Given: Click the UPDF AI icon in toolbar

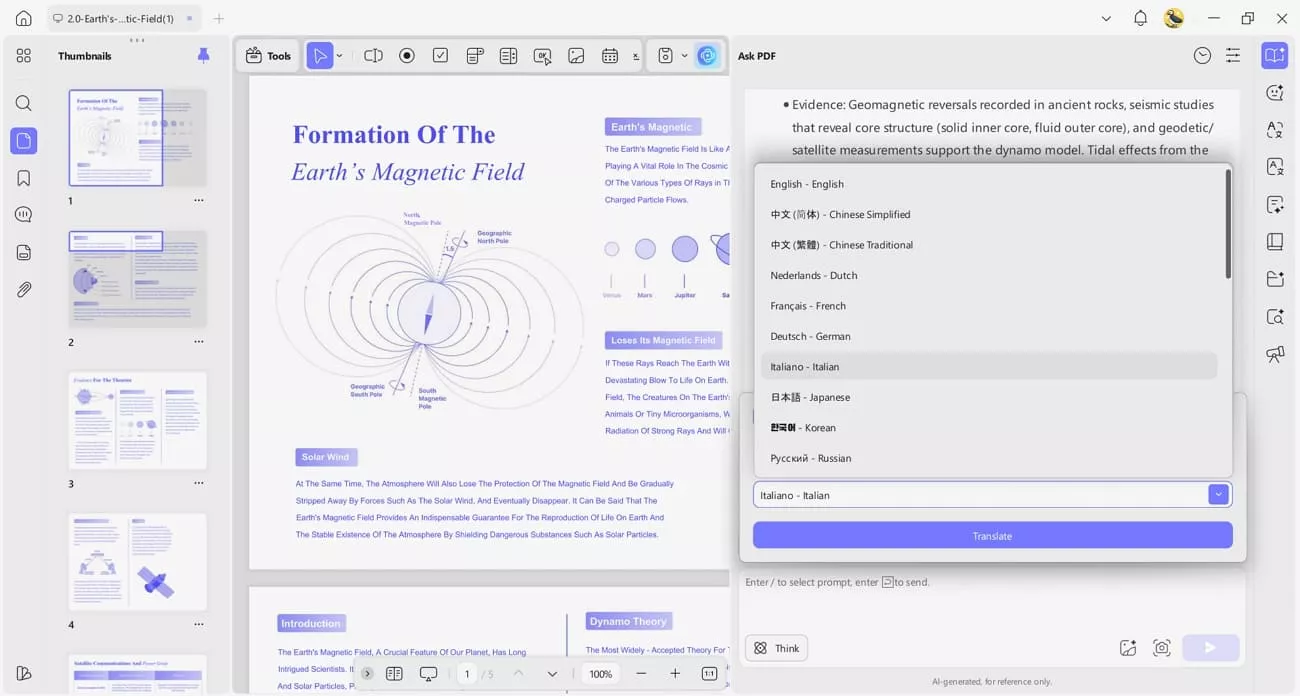Looking at the screenshot, I should click(707, 56).
